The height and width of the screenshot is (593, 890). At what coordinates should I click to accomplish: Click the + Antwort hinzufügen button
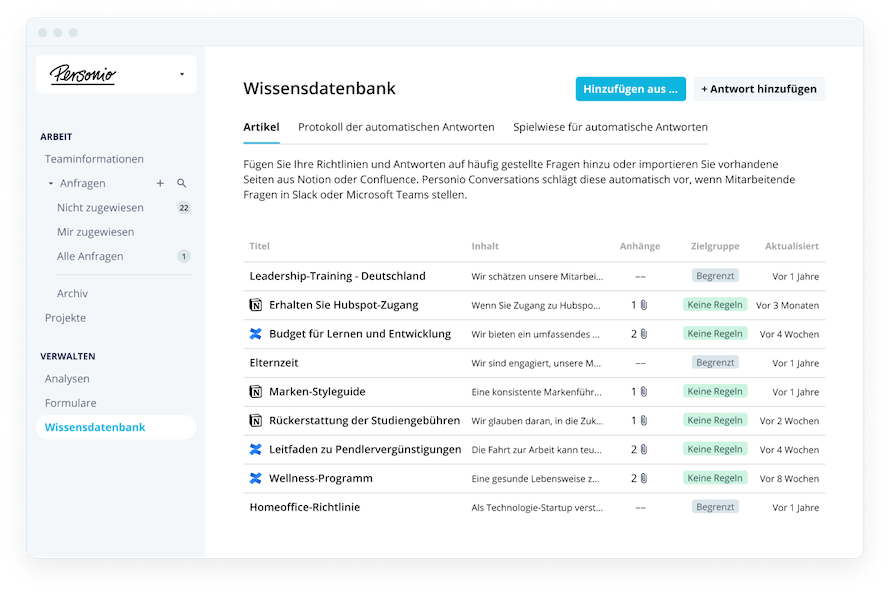pos(759,89)
